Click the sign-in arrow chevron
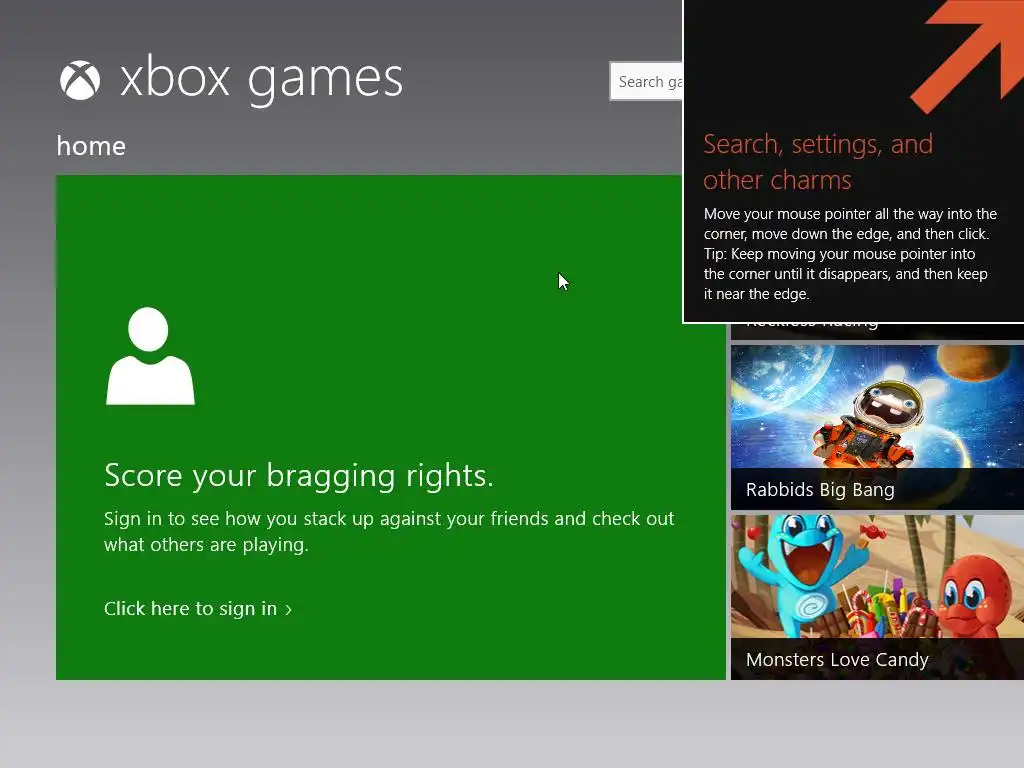 [289, 610]
